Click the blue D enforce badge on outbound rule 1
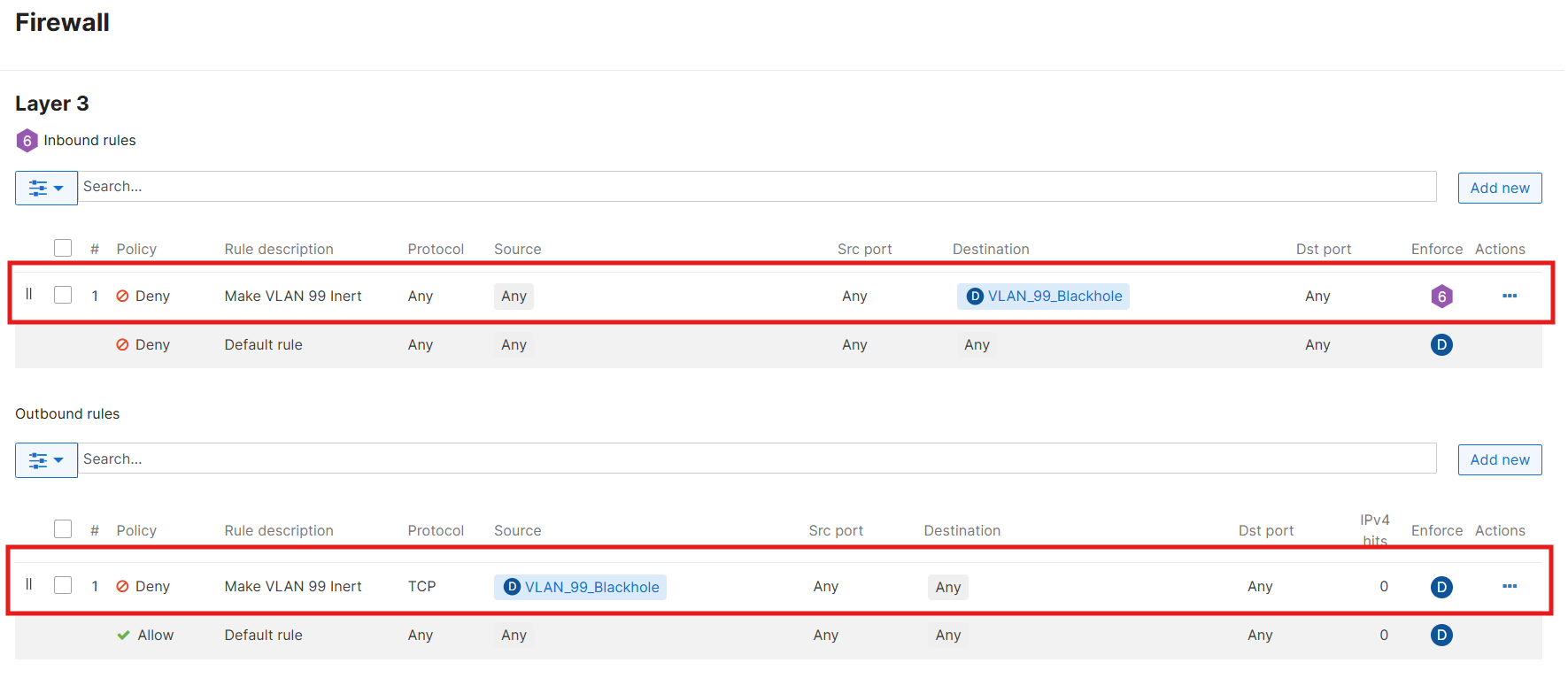The image size is (1568, 686). (1441, 587)
